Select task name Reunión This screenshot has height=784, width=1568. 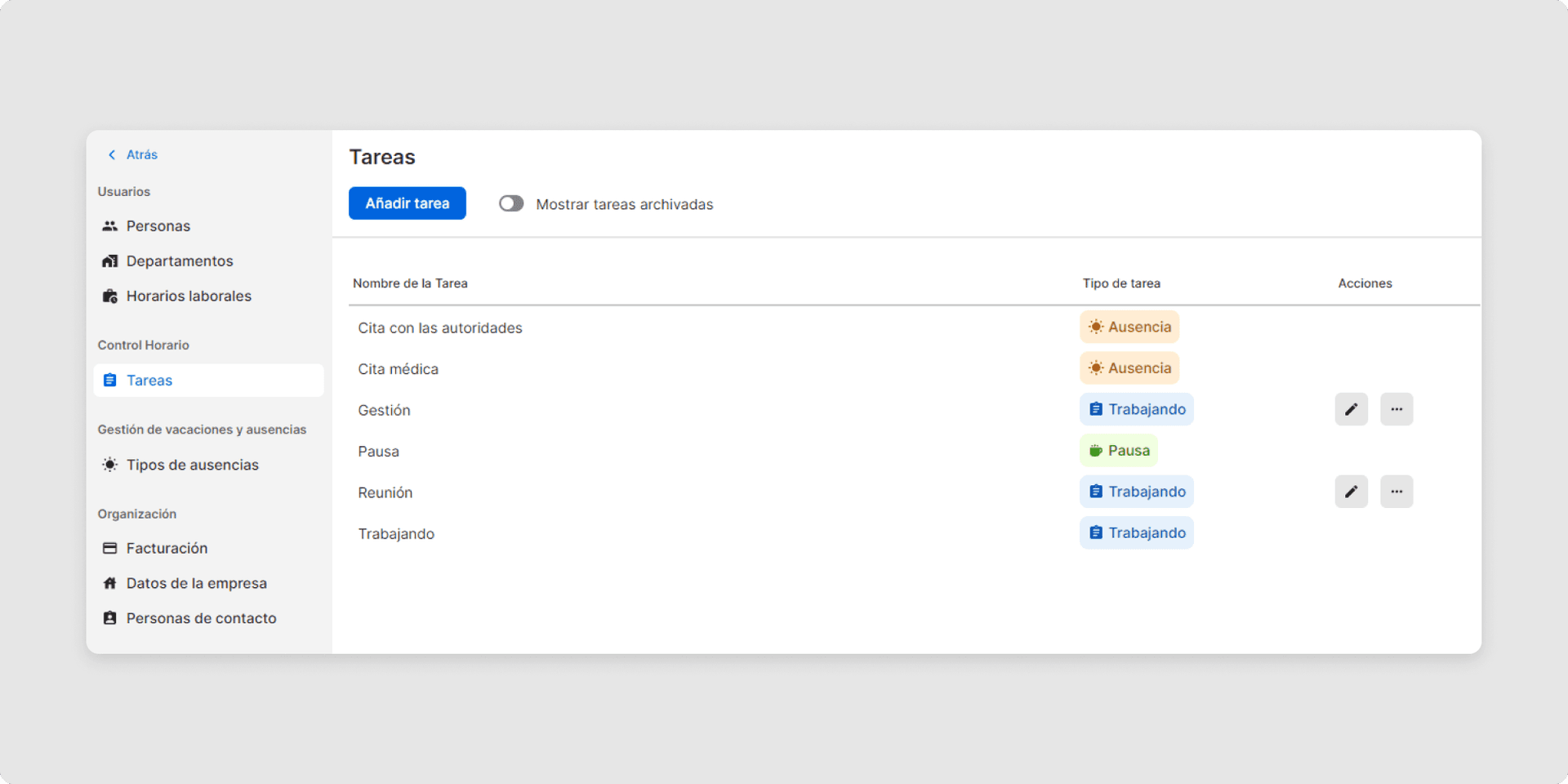[385, 492]
